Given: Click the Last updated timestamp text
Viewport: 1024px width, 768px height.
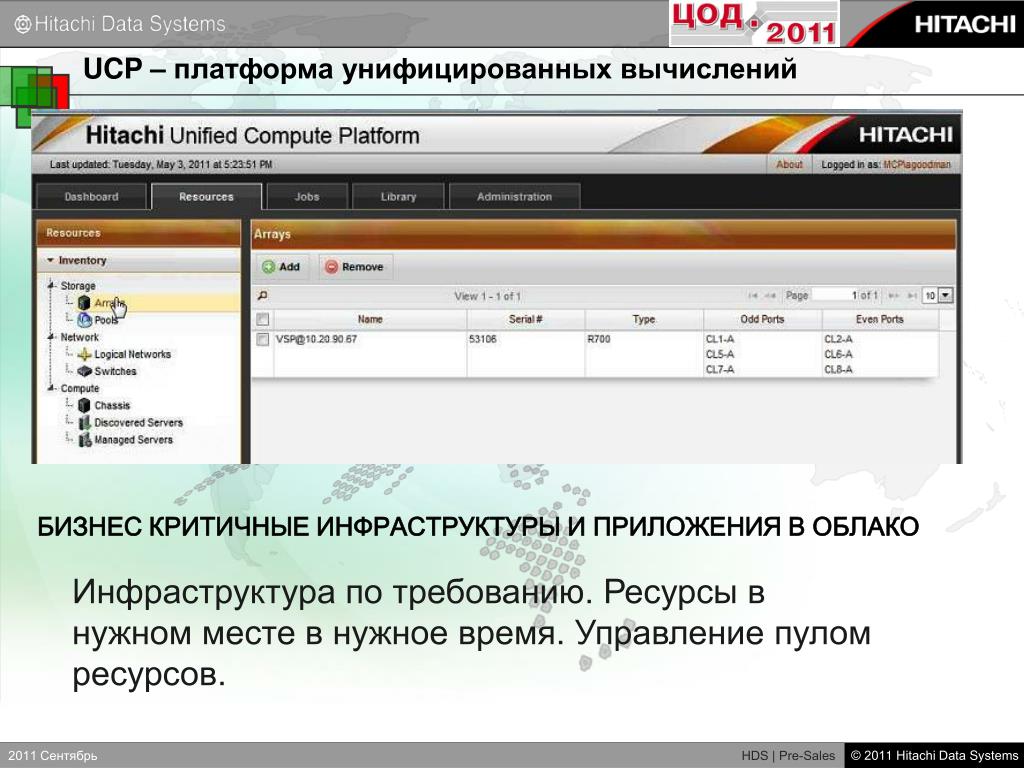Looking at the screenshot, I should 161,165.
